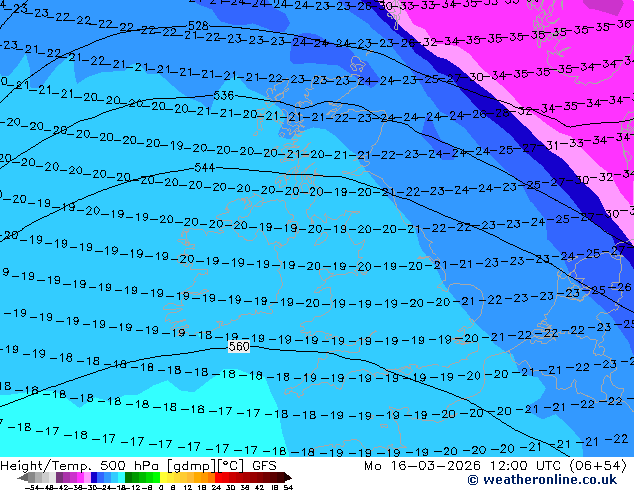Image resolution: width=634 pixels, height=490 pixels.
Task: Click the 544 height contour label
Action: click(x=205, y=167)
